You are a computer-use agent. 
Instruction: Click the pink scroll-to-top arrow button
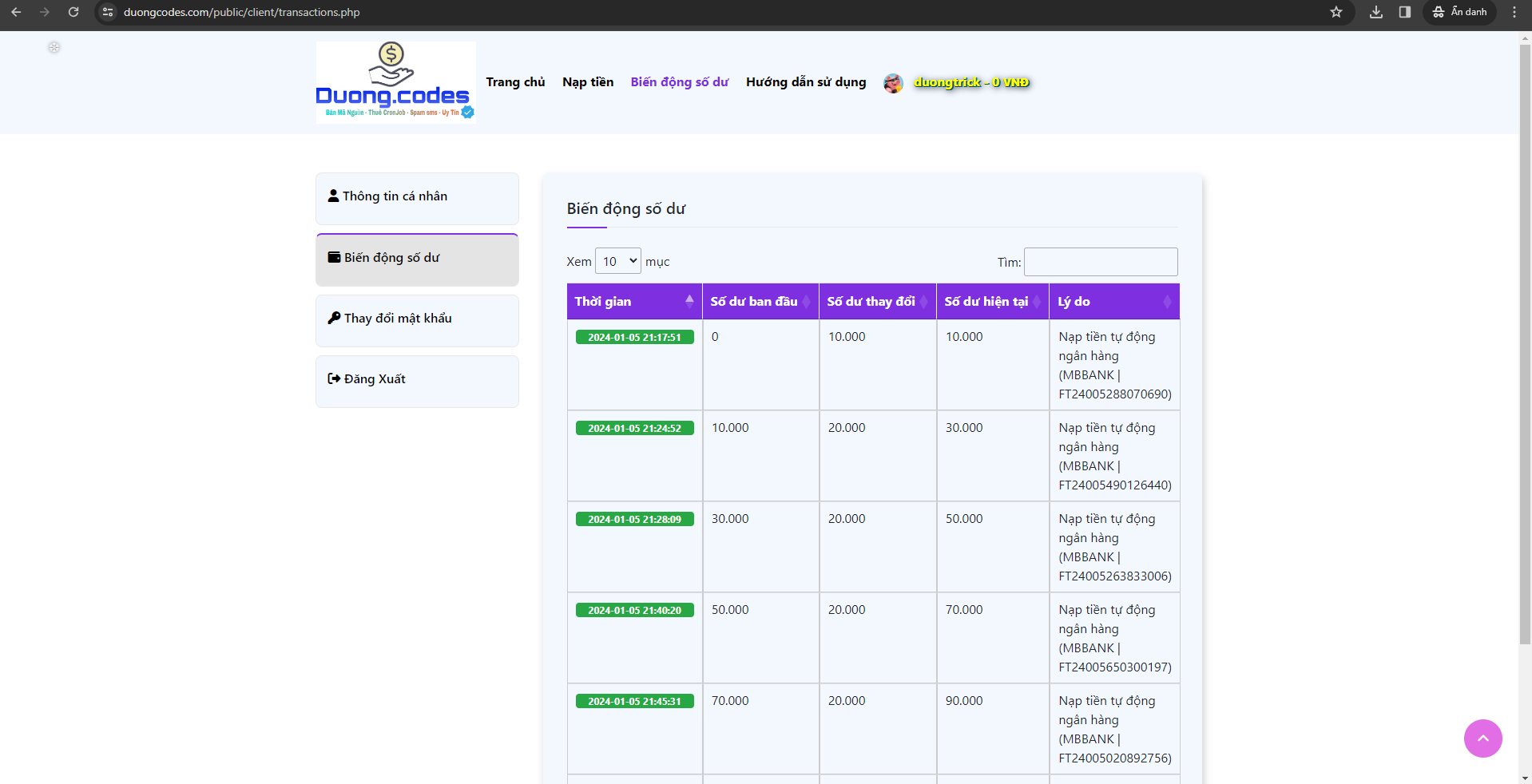click(1482, 738)
